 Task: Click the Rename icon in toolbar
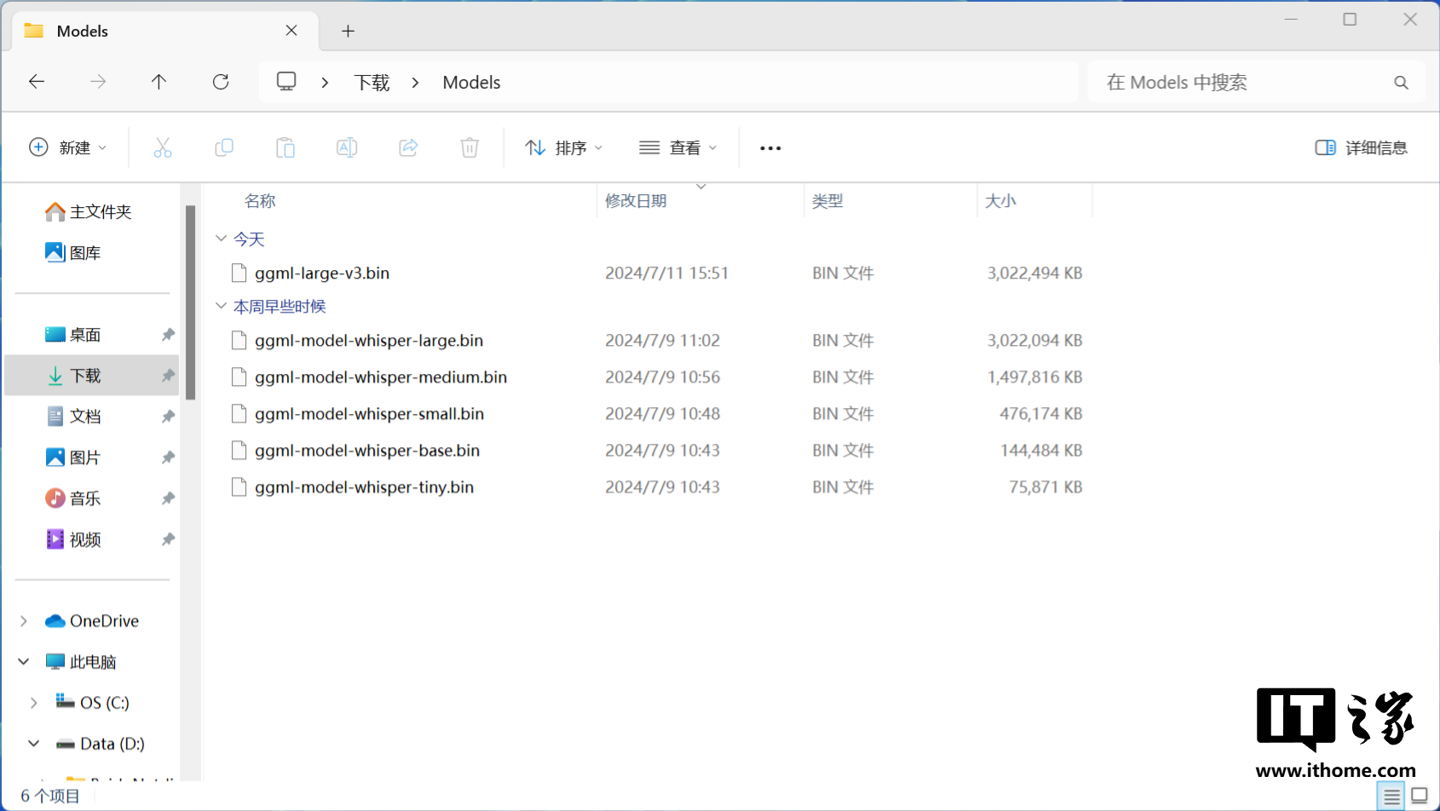pyautogui.click(x=347, y=148)
